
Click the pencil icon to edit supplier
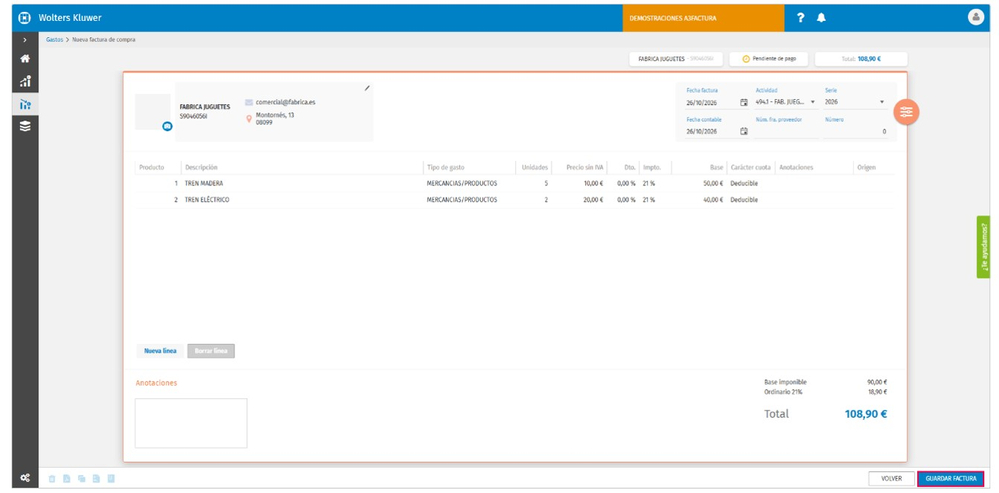pos(367,89)
